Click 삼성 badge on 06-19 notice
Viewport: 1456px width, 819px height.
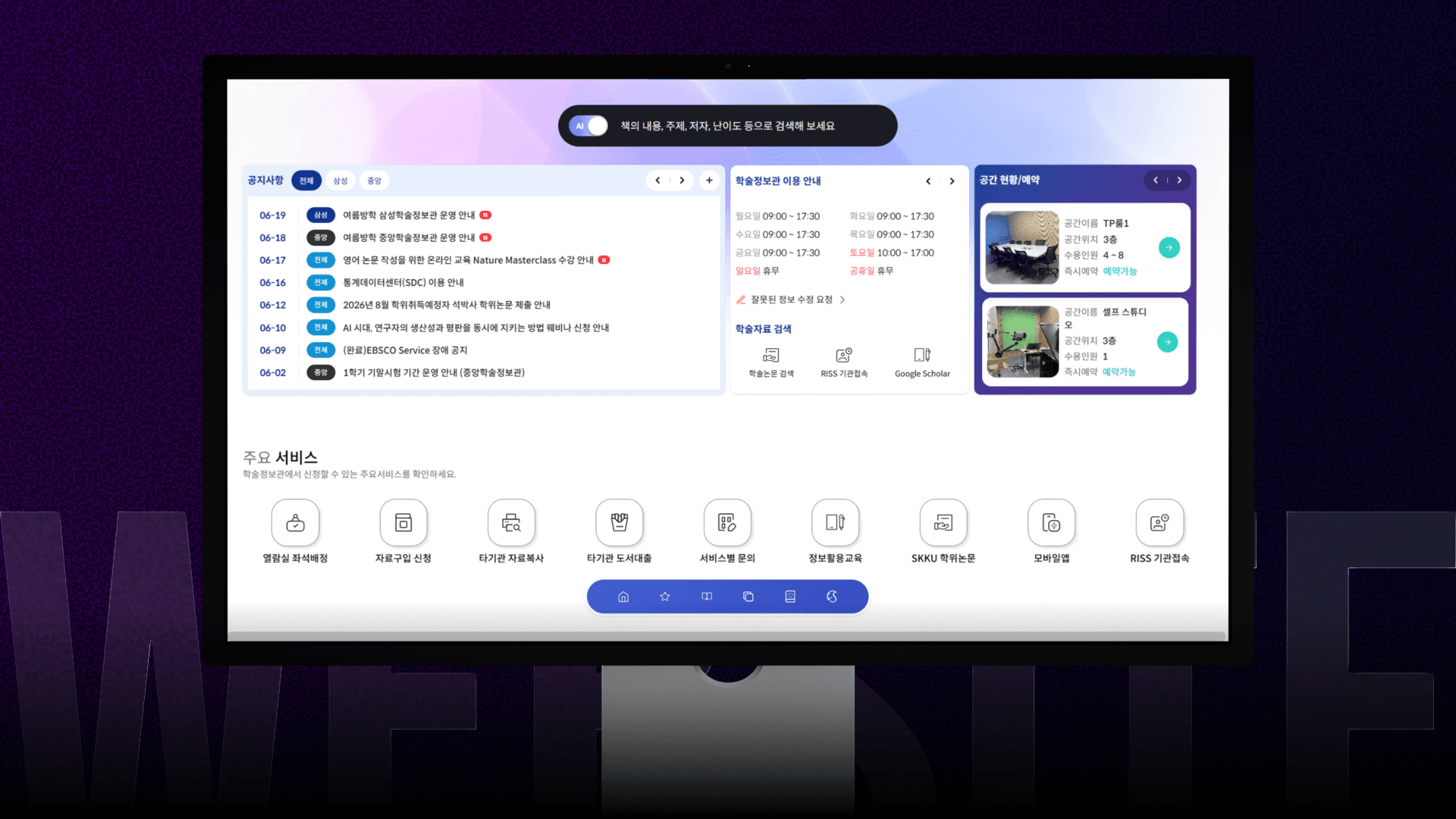pos(321,215)
